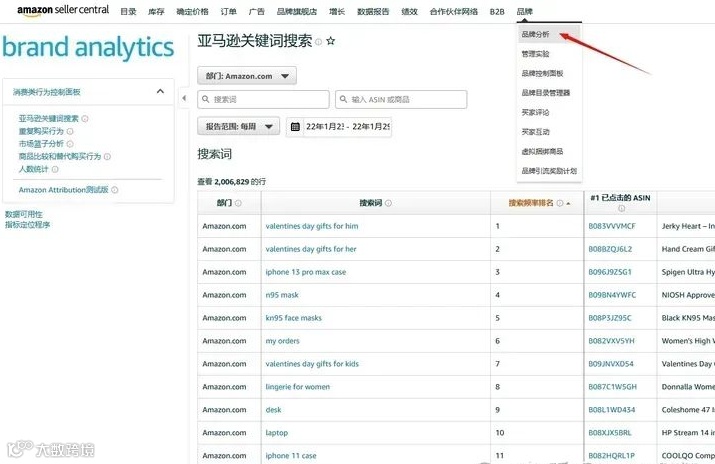Viewport: 715px width, 464px height.
Task: Focus the 输入 ASIN 或商品 input
Action: coord(401,99)
